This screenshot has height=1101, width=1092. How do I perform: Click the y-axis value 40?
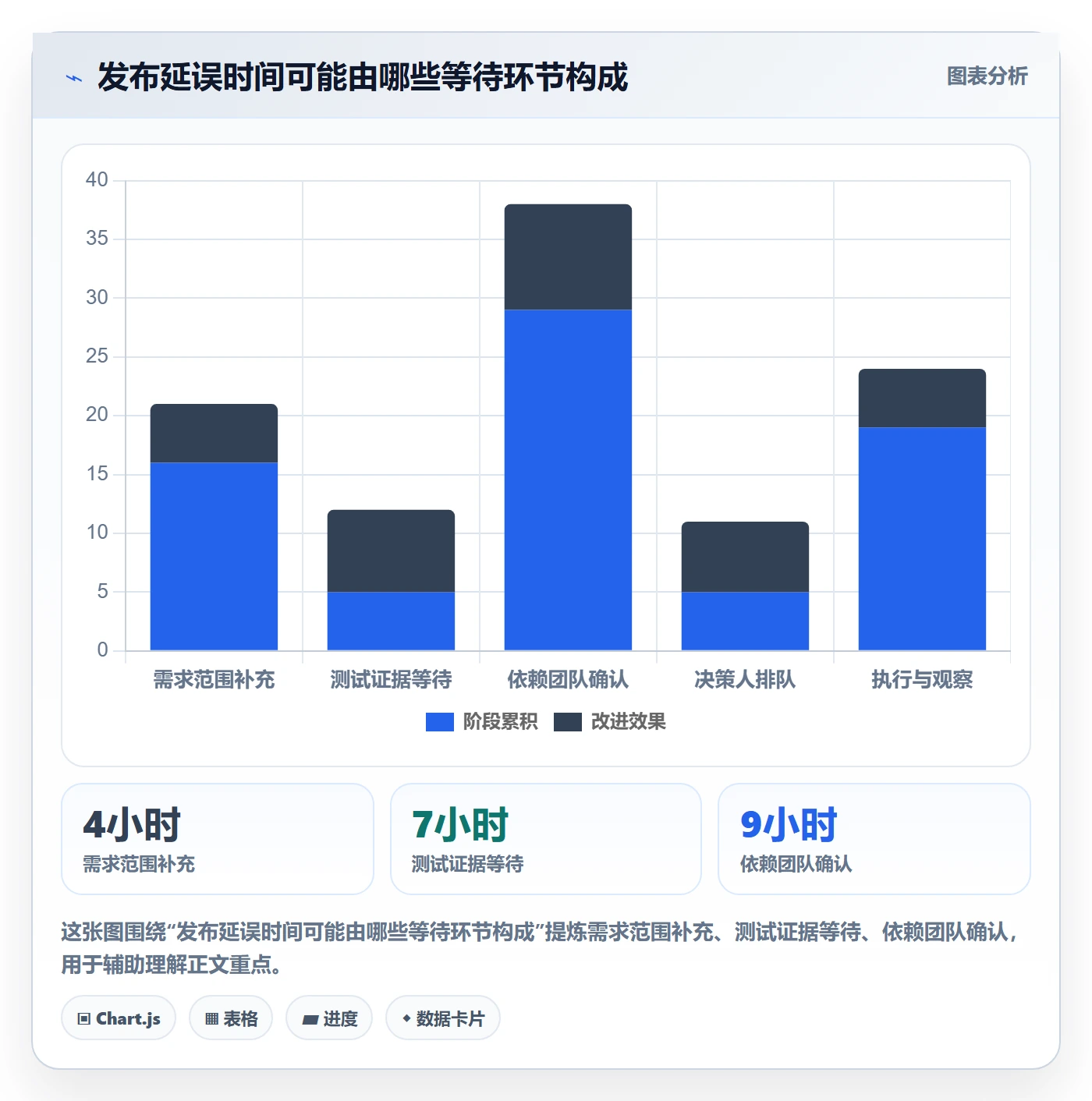(97, 180)
